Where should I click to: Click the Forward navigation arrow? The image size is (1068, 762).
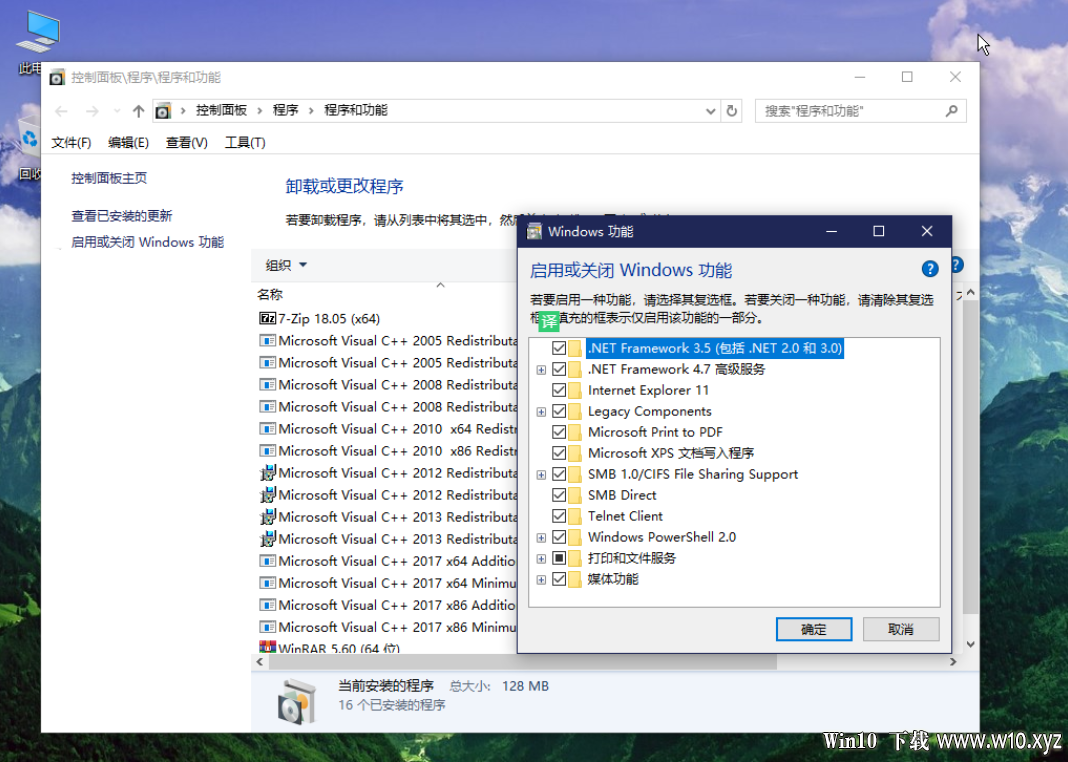point(92,111)
